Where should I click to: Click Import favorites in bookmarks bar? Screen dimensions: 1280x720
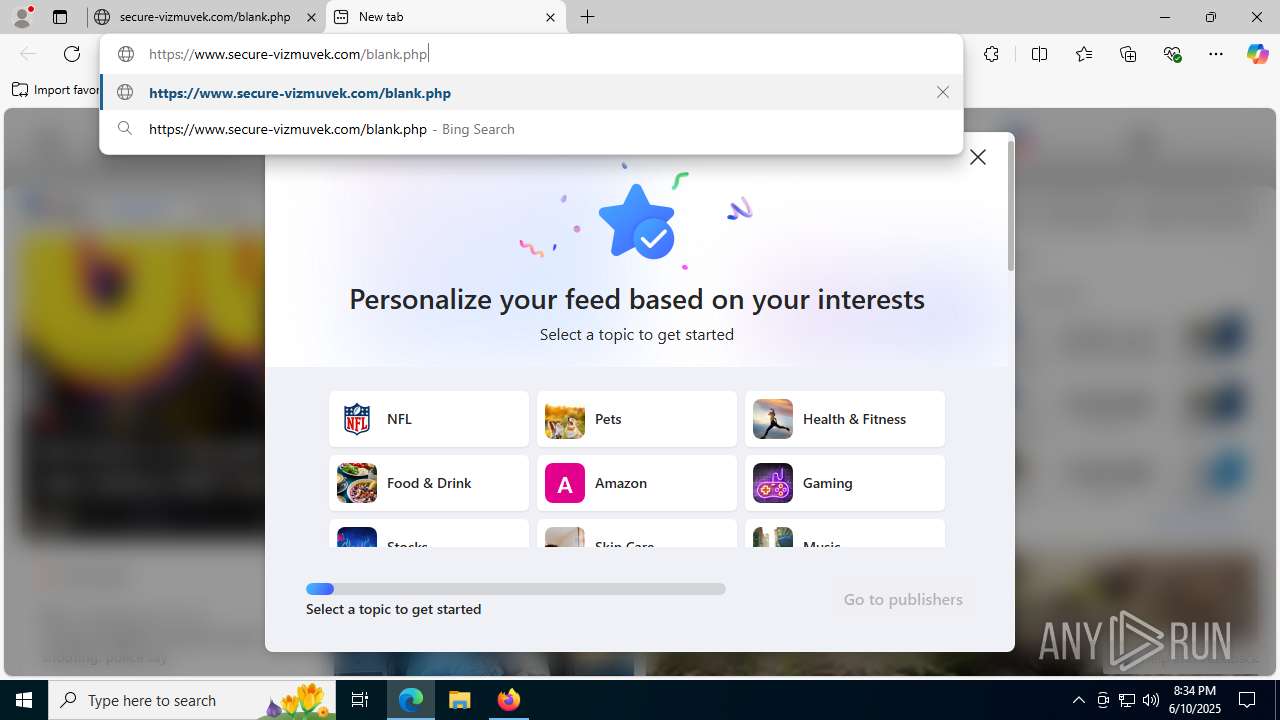[x=56, y=90]
